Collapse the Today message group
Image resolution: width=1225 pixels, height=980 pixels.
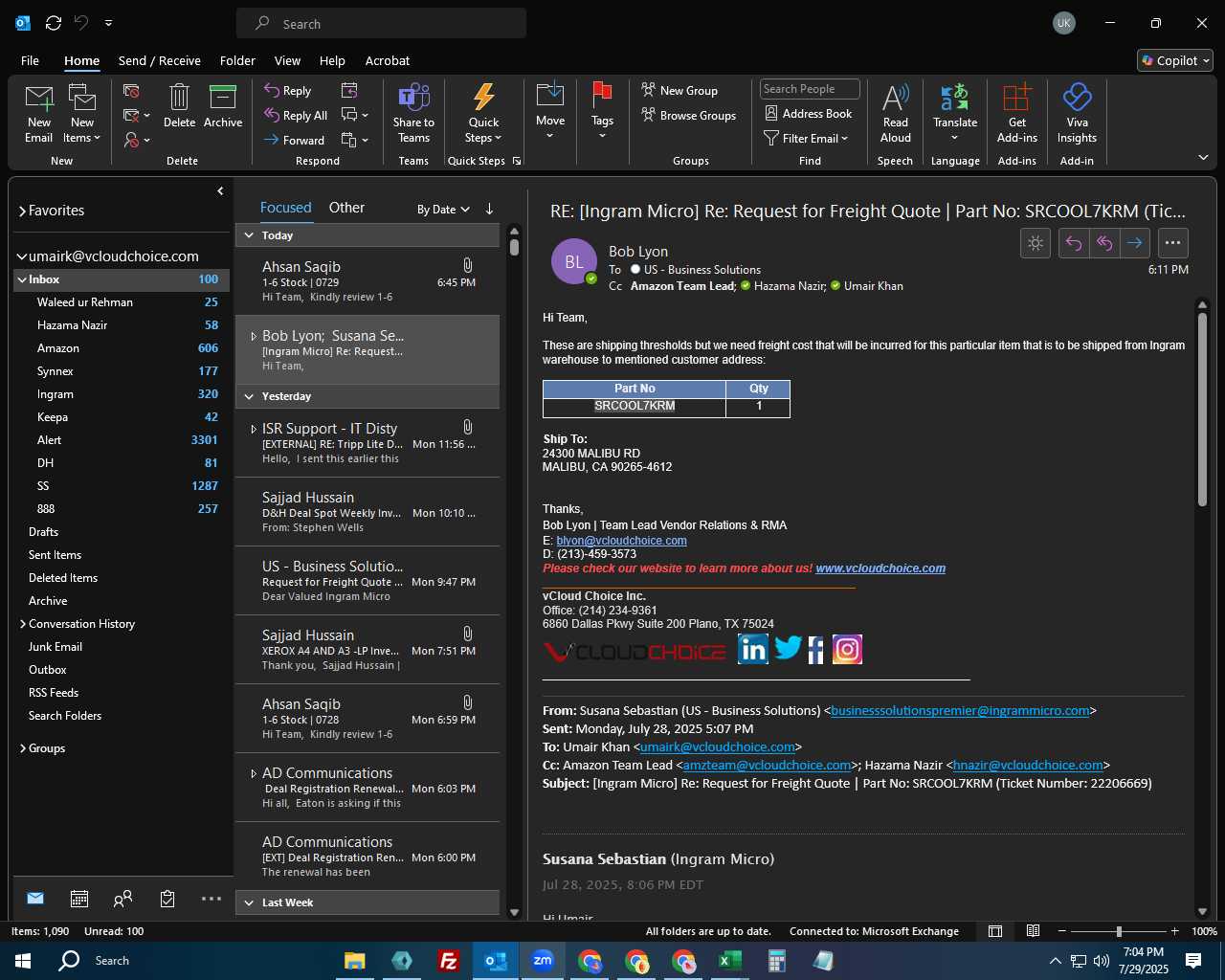tap(249, 235)
